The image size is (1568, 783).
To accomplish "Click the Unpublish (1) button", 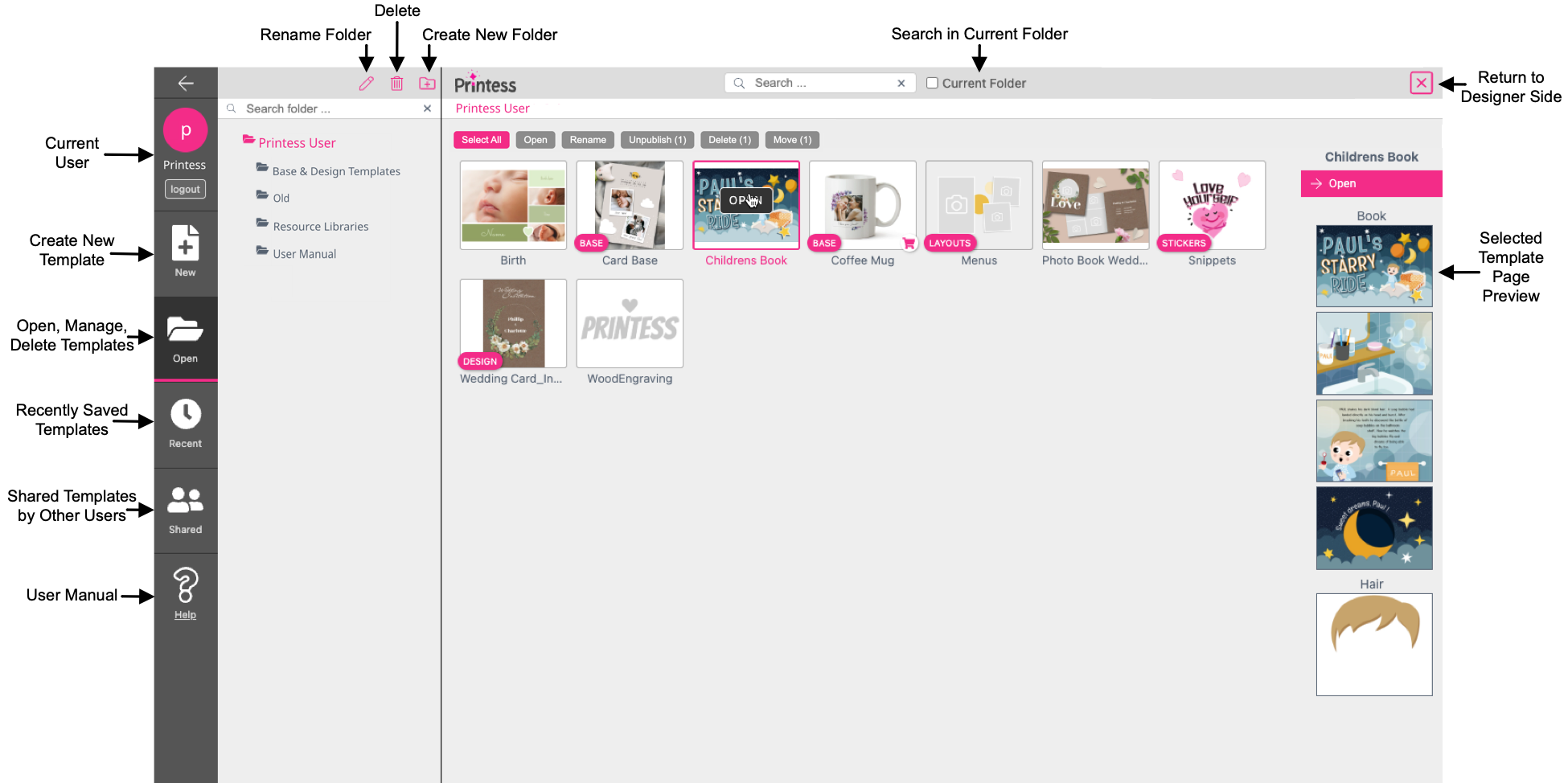I will 657,140.
